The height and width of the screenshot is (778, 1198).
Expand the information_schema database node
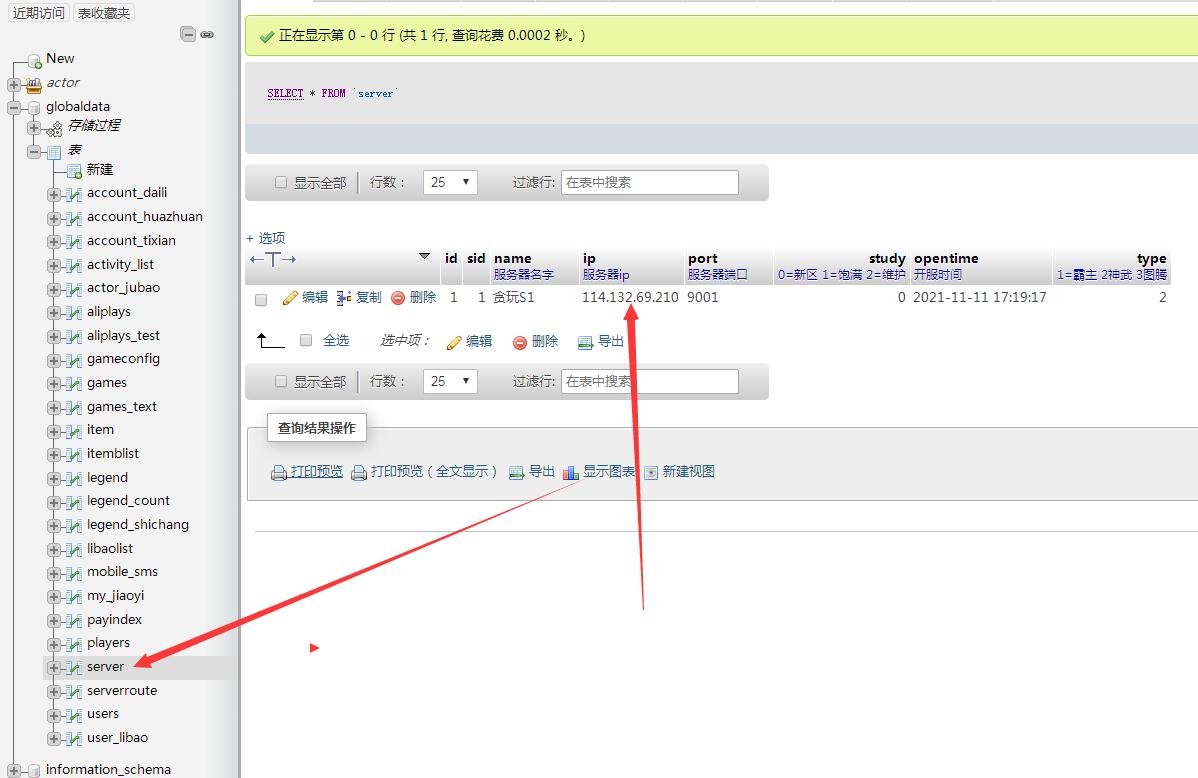click(14, 770)
